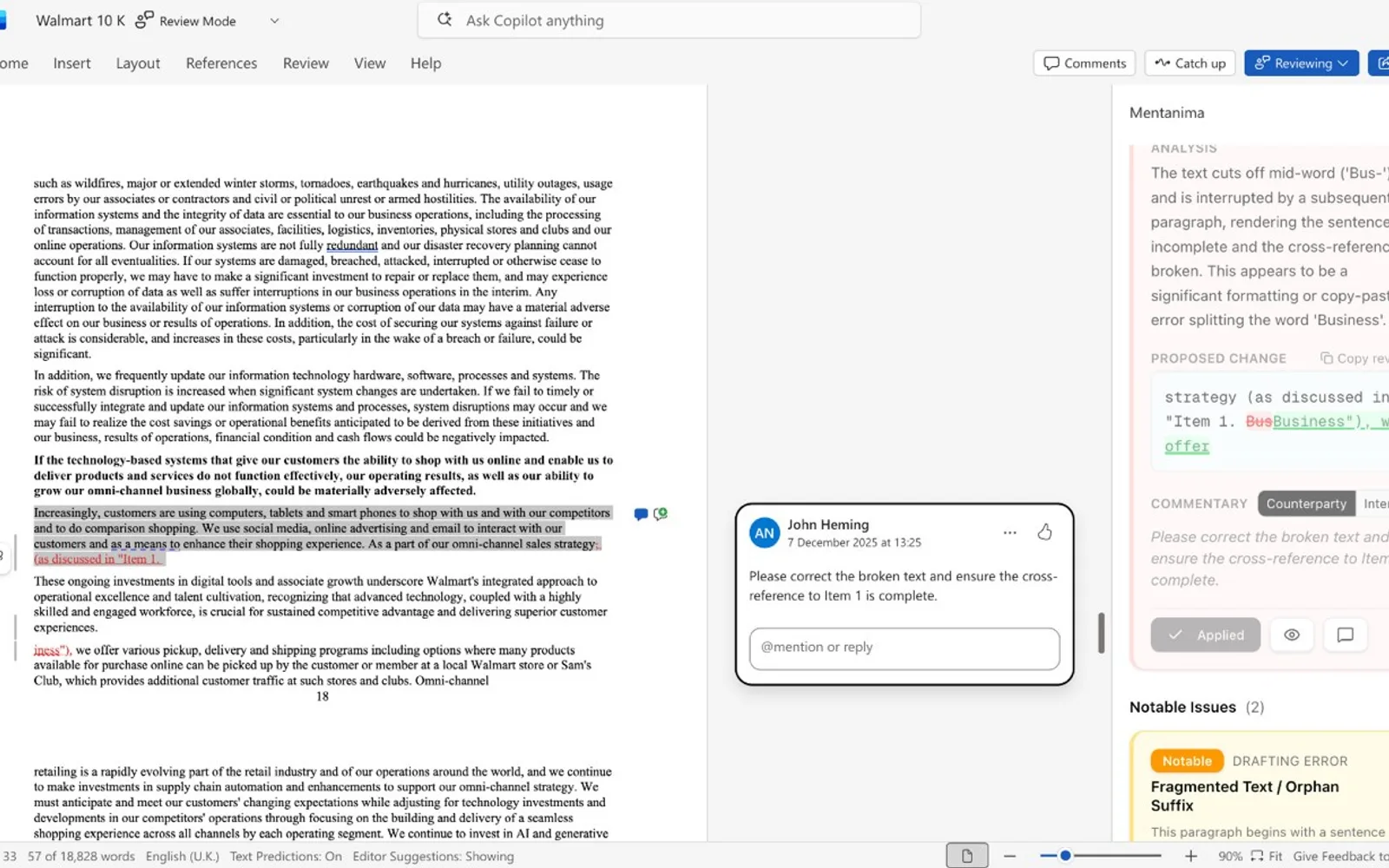The image size is (1389, 868).
Task: Select the Counterparty commentary tab
Action: pos(1306,503)
